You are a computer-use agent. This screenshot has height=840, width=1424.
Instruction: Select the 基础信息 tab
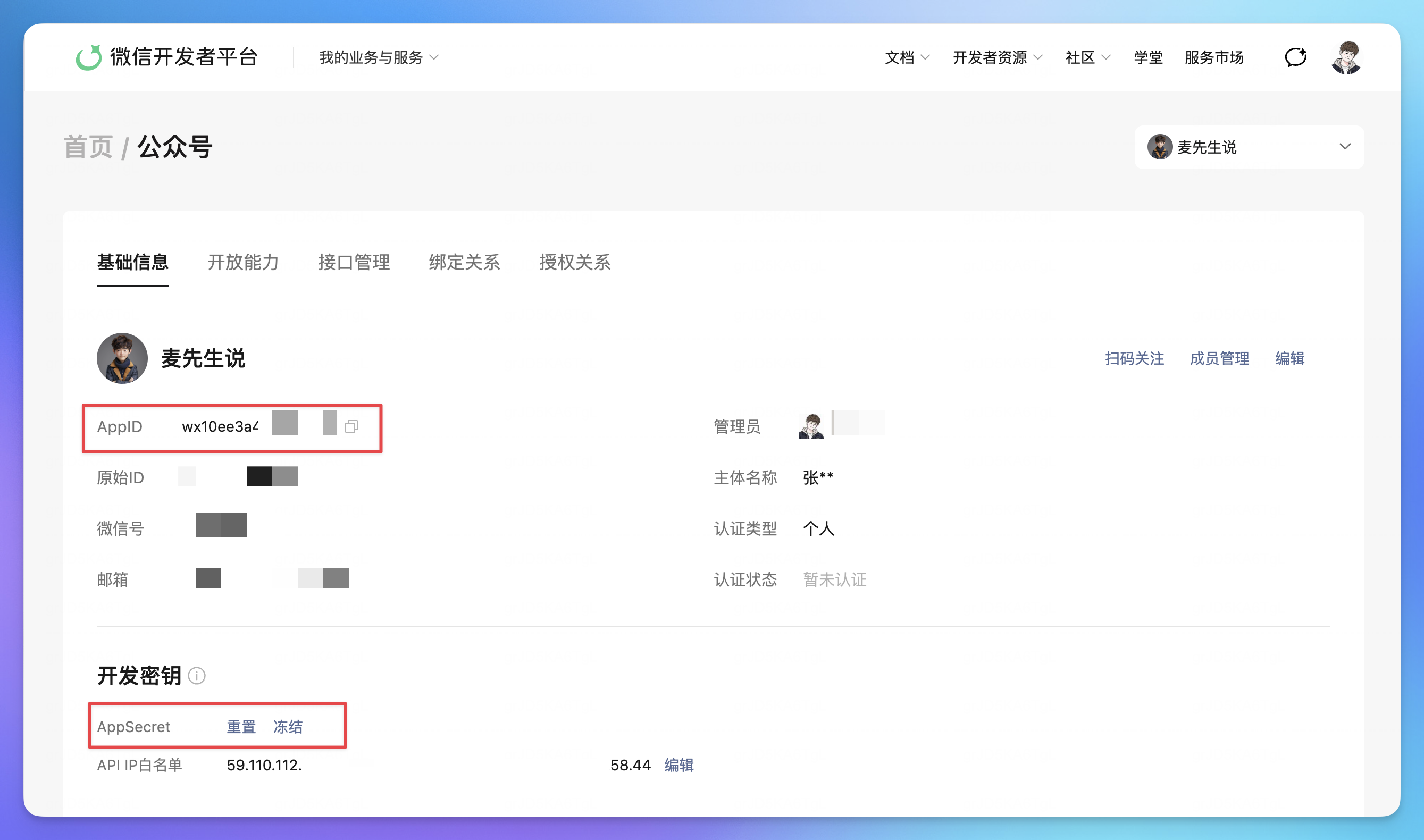tap(133, 263)
